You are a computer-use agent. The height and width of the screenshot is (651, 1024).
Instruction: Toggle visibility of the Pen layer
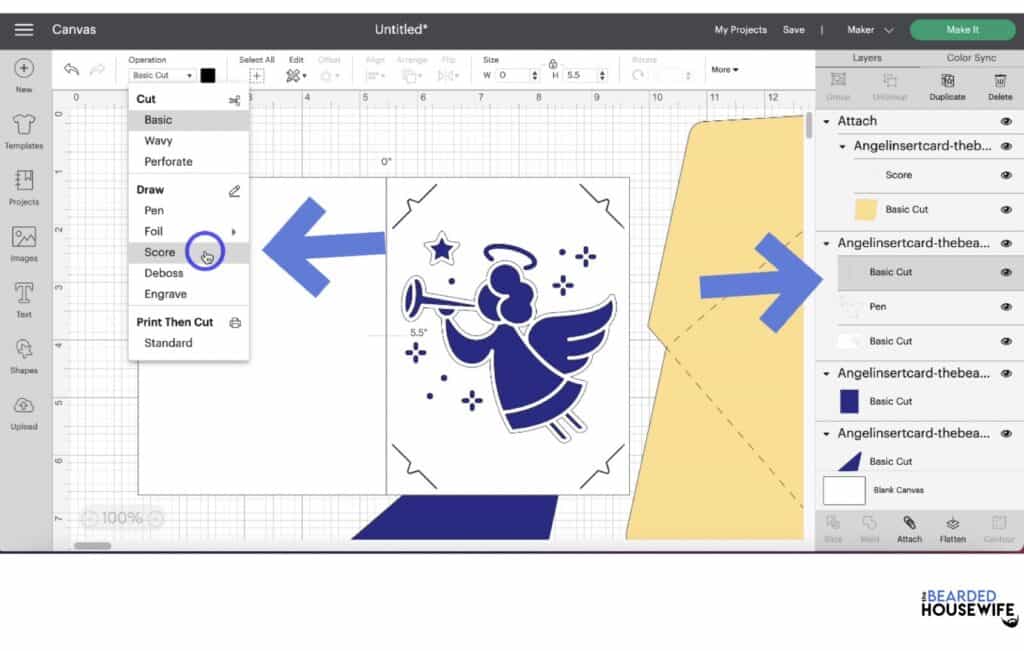point(1007,307)
